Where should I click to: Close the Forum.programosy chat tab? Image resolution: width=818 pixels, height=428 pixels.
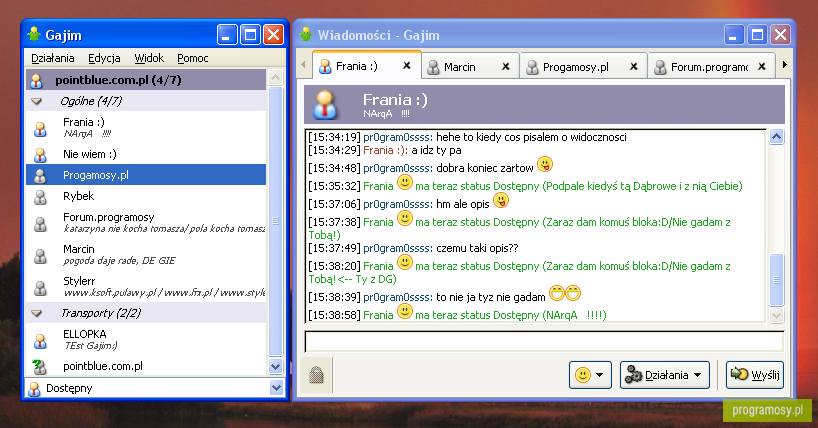[762, 66]
